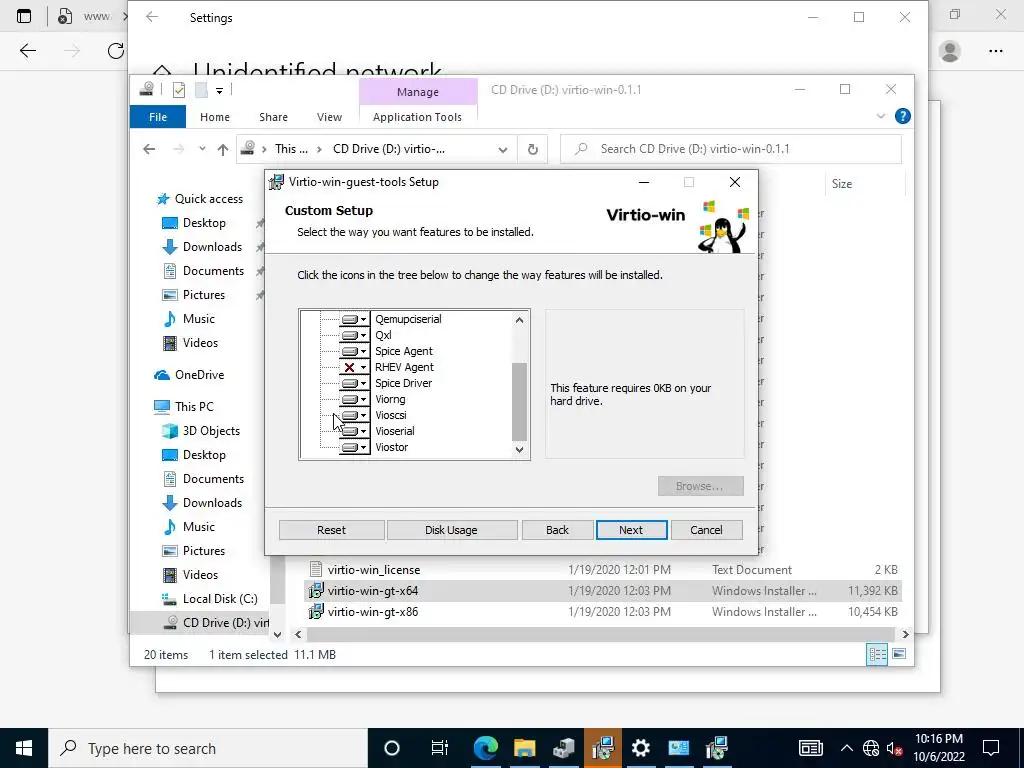This screenshot has height=768, width=1024.
Task: Open the Settings gear in the taskbar
Action: (641, 748)
